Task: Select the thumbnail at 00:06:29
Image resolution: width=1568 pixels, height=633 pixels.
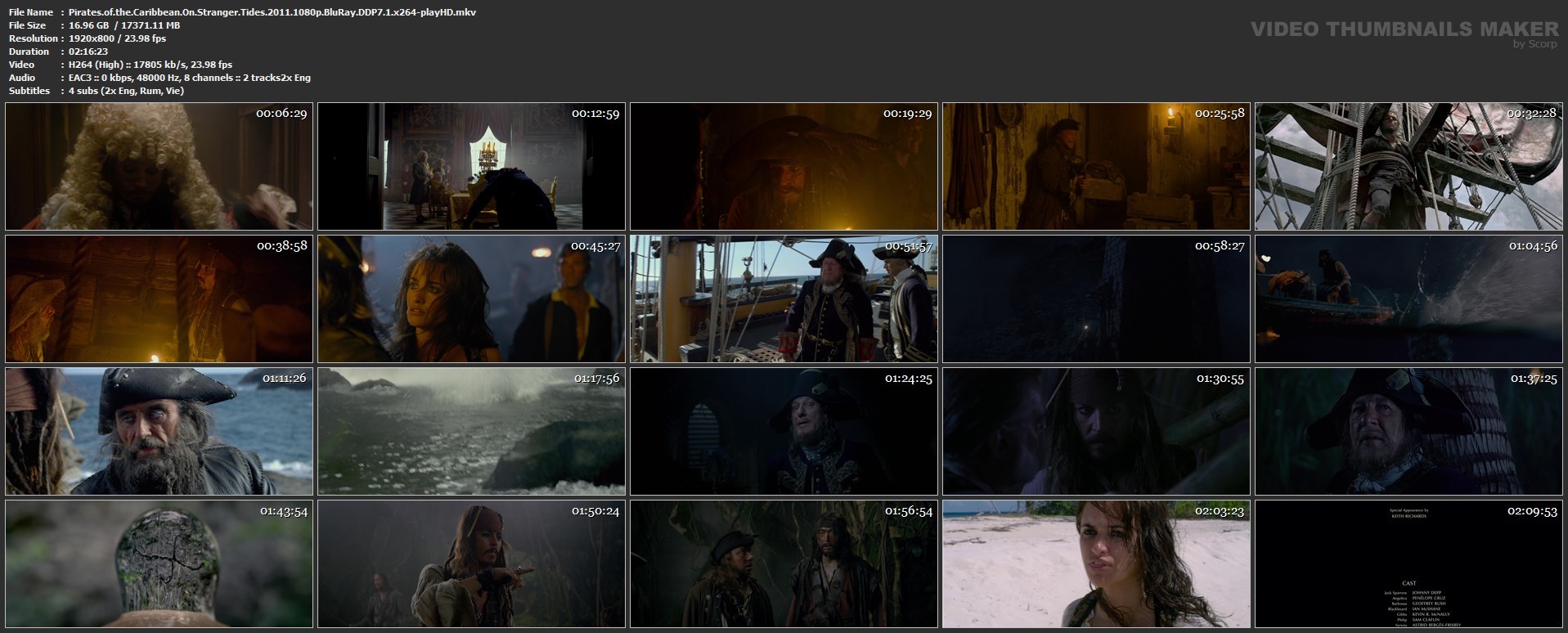Action: coord(159,166)
